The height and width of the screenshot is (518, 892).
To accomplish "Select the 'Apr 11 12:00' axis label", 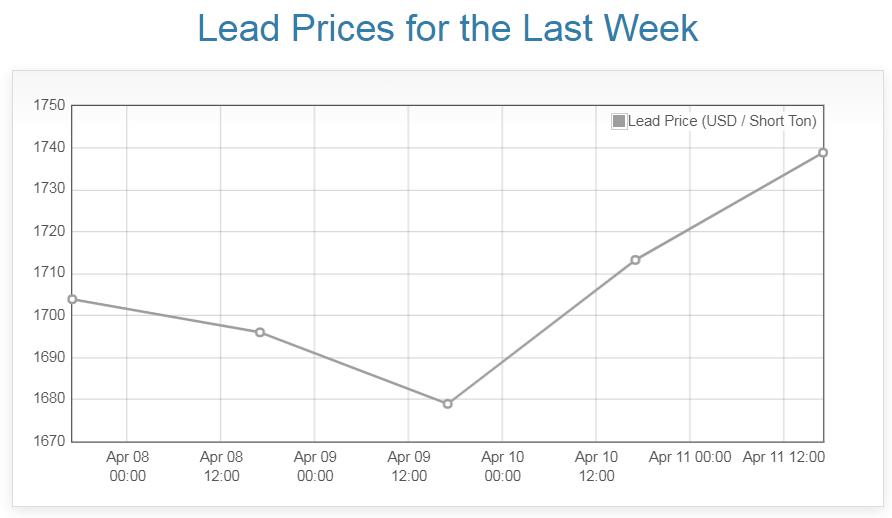I will (784, 457).
